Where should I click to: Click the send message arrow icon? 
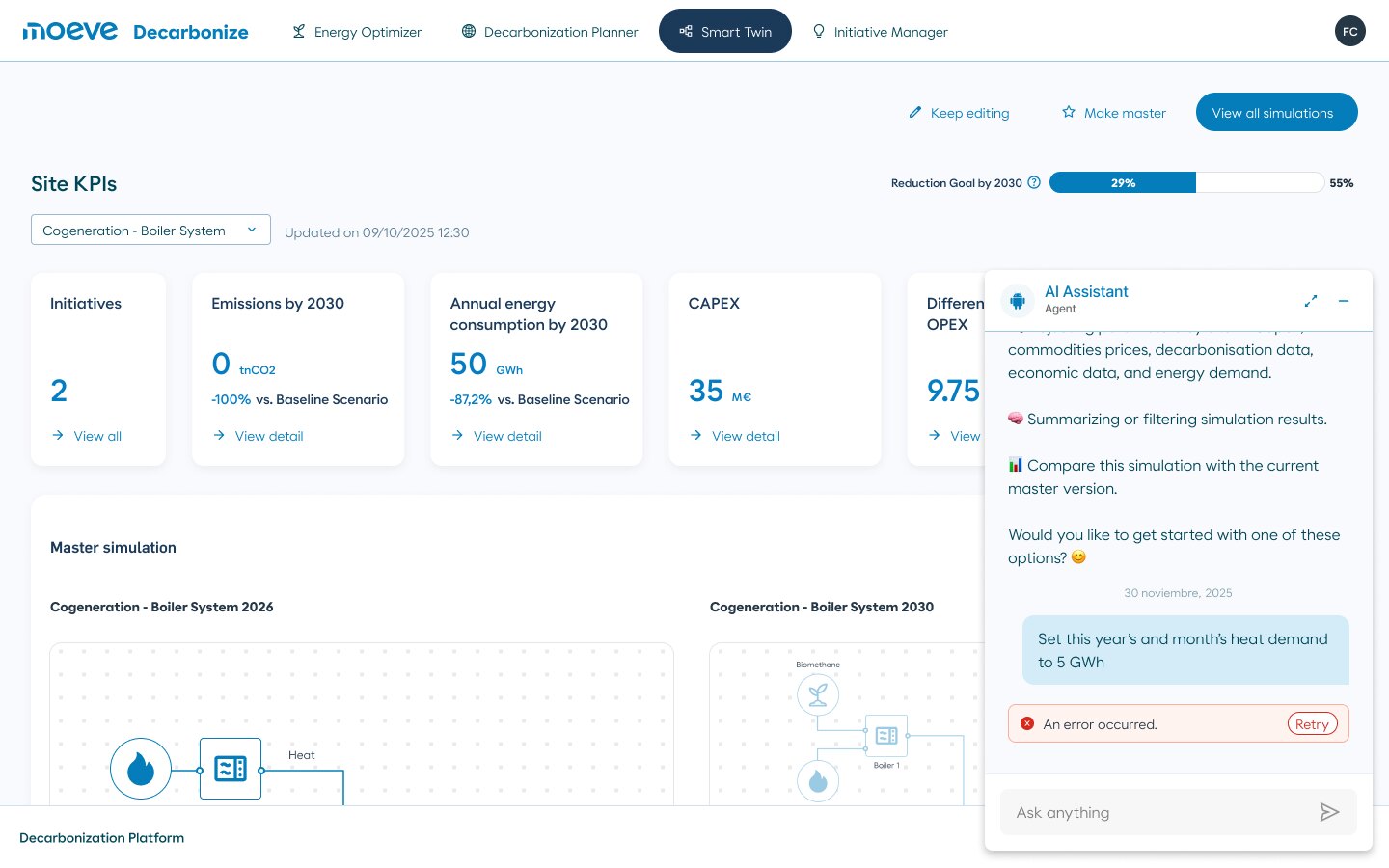coord(1329,812)
